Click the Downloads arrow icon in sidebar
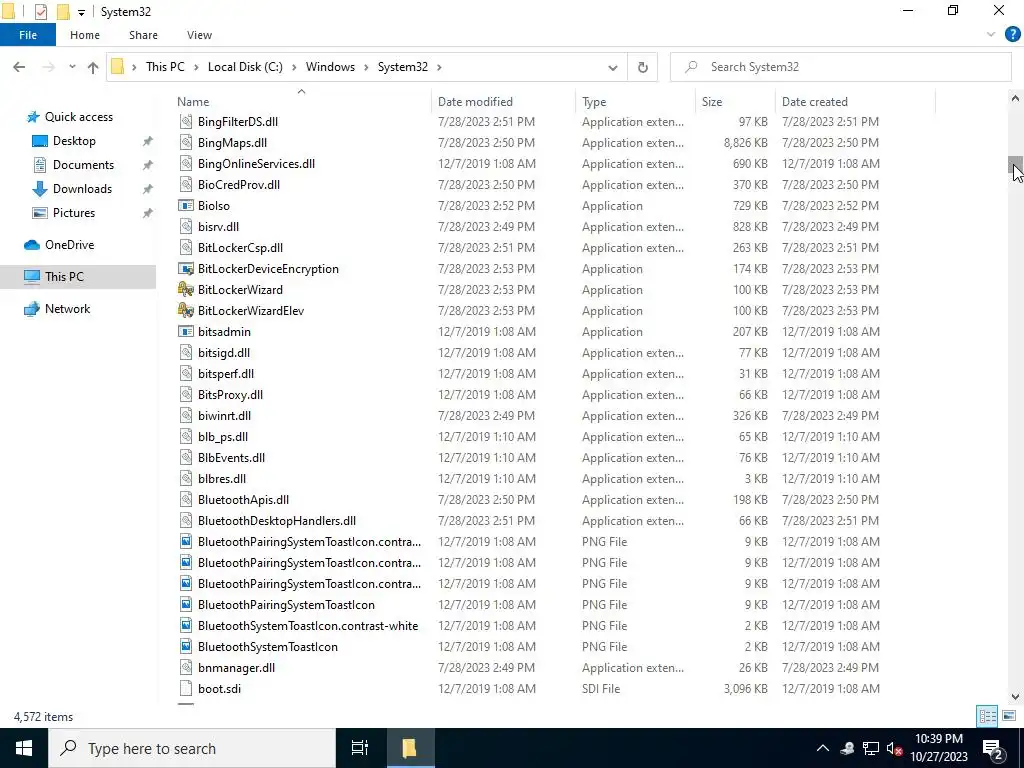This screenshot has height=768, width=1024. 40,189
